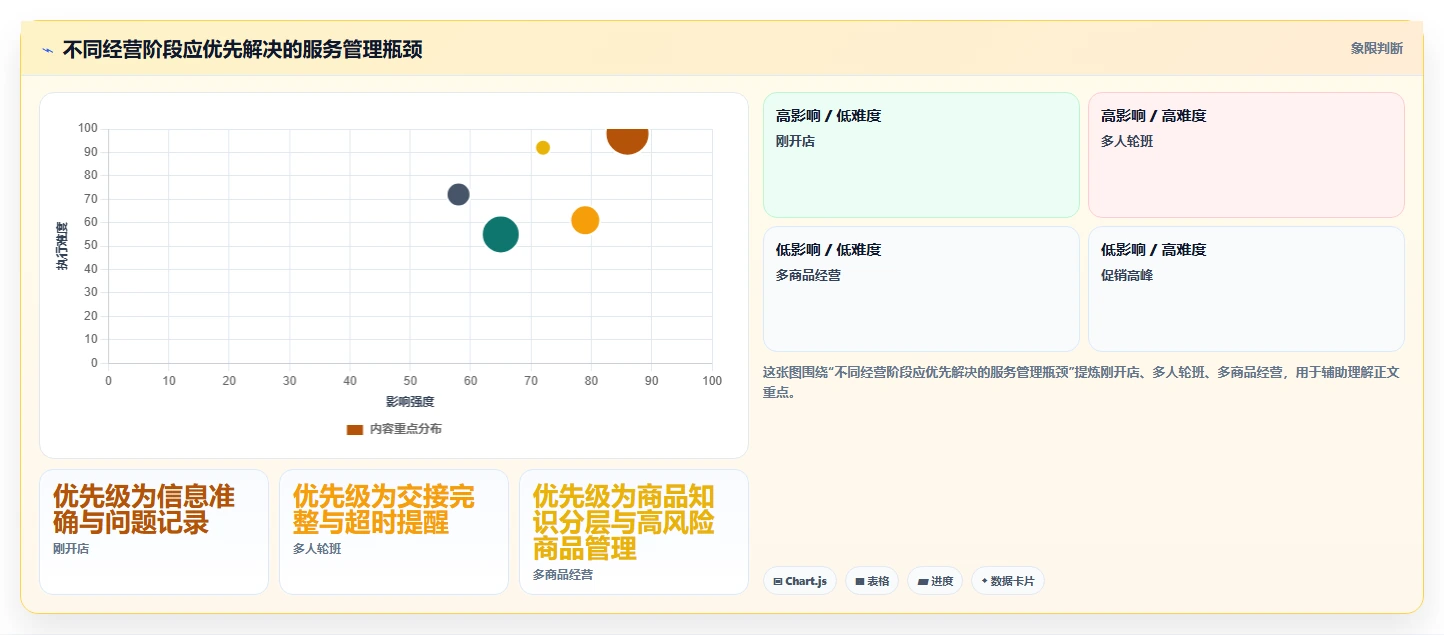Select the 表格 tag chip
The width and height of the screenshot is (1444, 635).
(872, 581)
